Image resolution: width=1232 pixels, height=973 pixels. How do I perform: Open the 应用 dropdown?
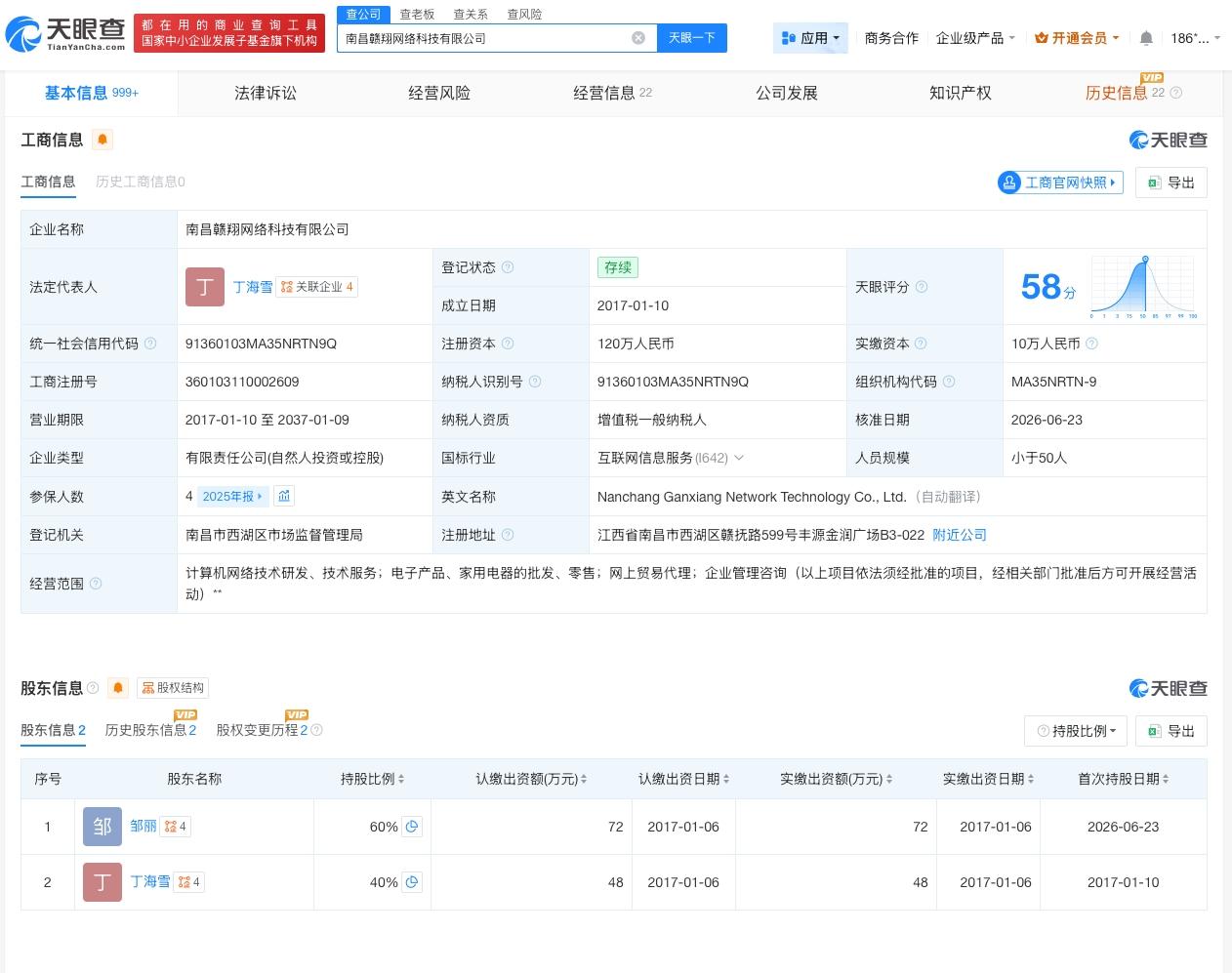point(811,38)
